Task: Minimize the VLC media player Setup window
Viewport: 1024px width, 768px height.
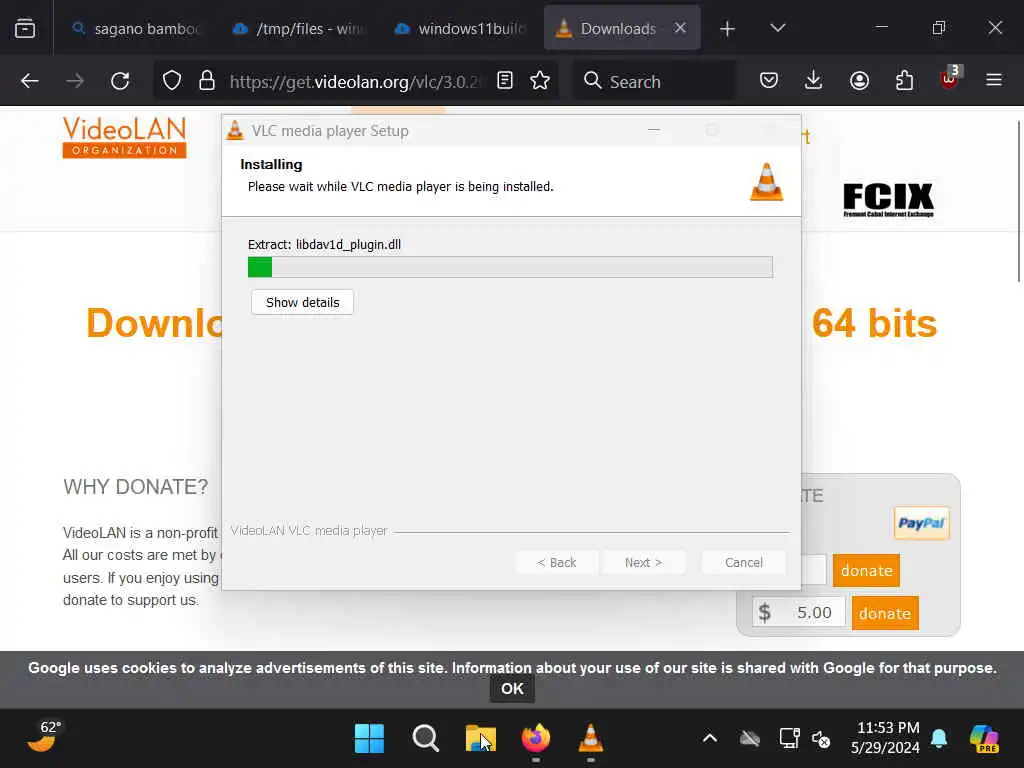Action: (x=654, y=130)
